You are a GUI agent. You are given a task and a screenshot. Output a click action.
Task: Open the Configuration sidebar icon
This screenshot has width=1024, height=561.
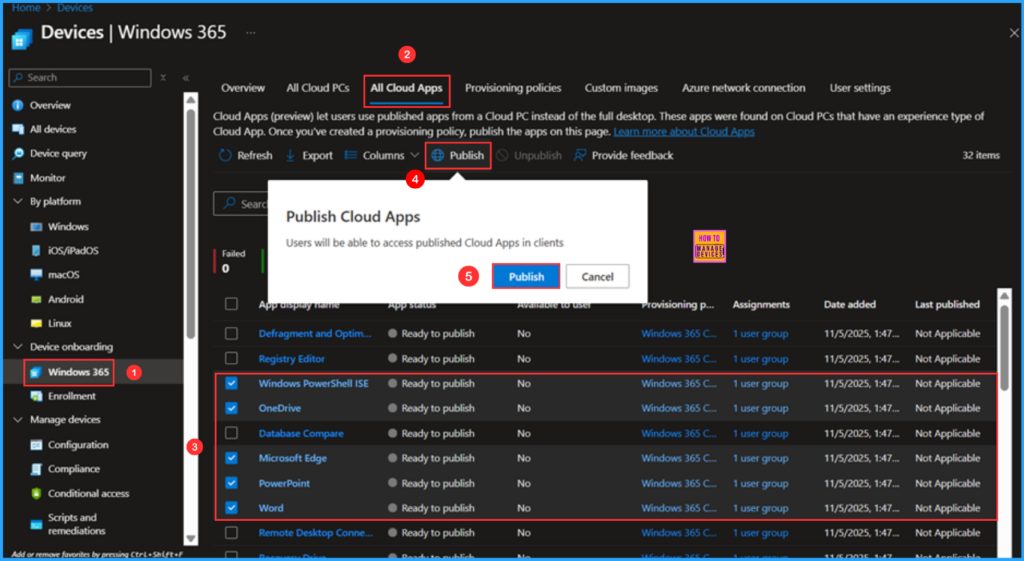pyautogui.click(x=37, y=445)
